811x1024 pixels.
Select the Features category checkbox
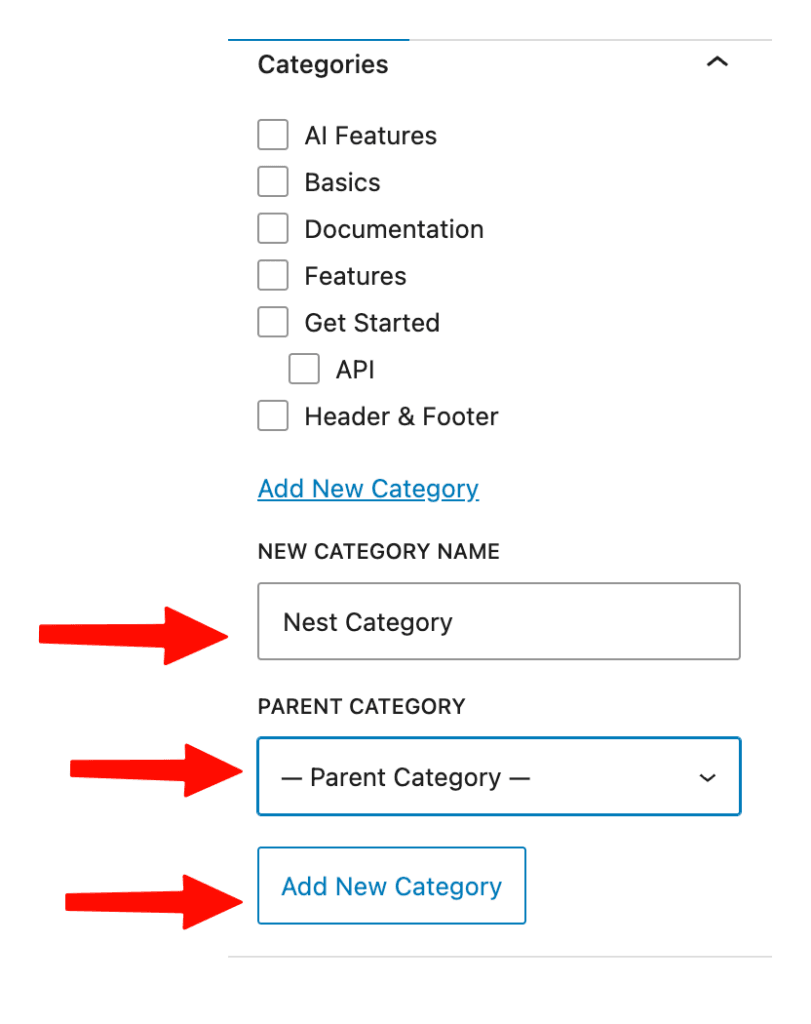tap(273, 276)
